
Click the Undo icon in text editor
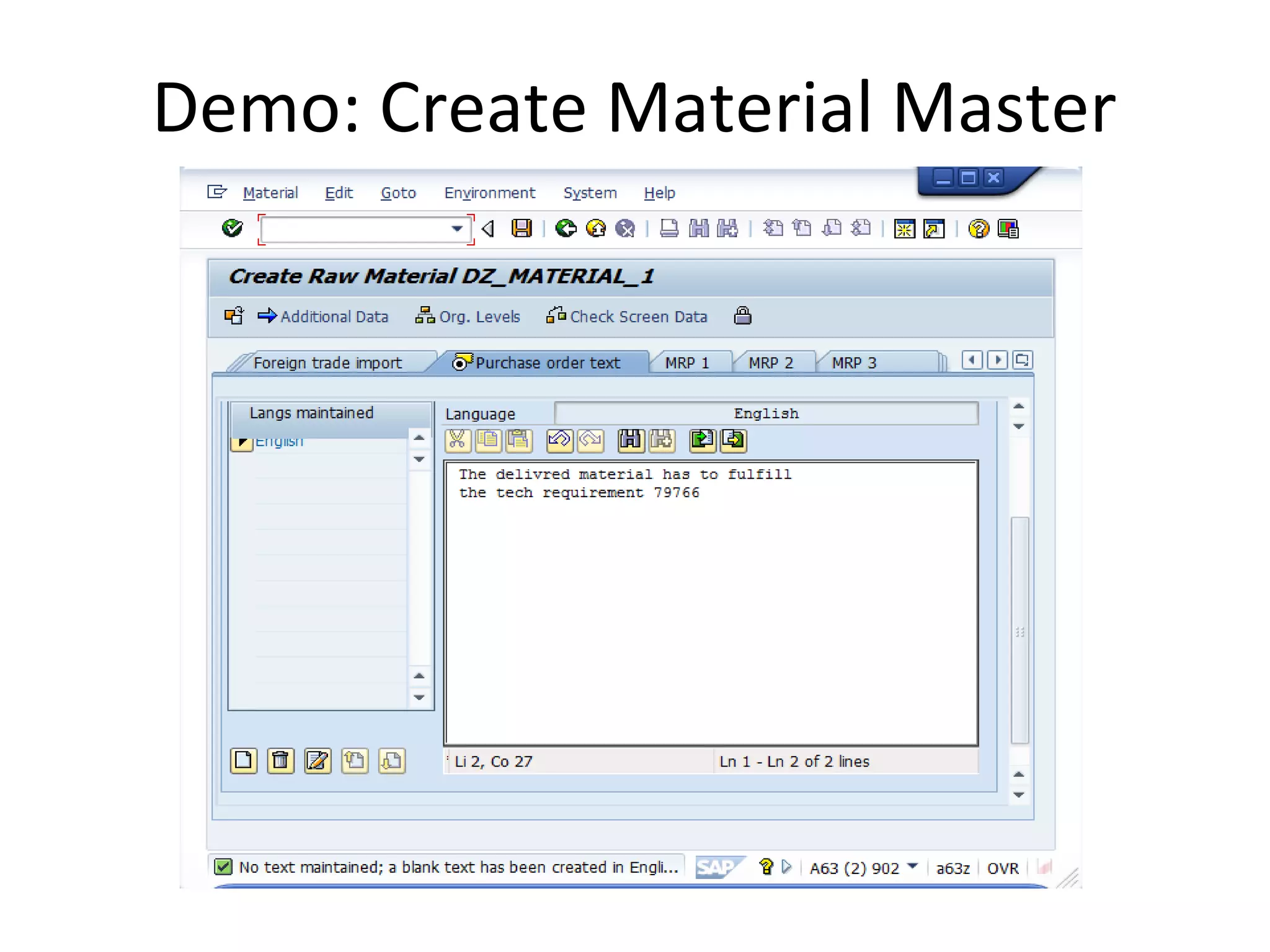[559, 440]
